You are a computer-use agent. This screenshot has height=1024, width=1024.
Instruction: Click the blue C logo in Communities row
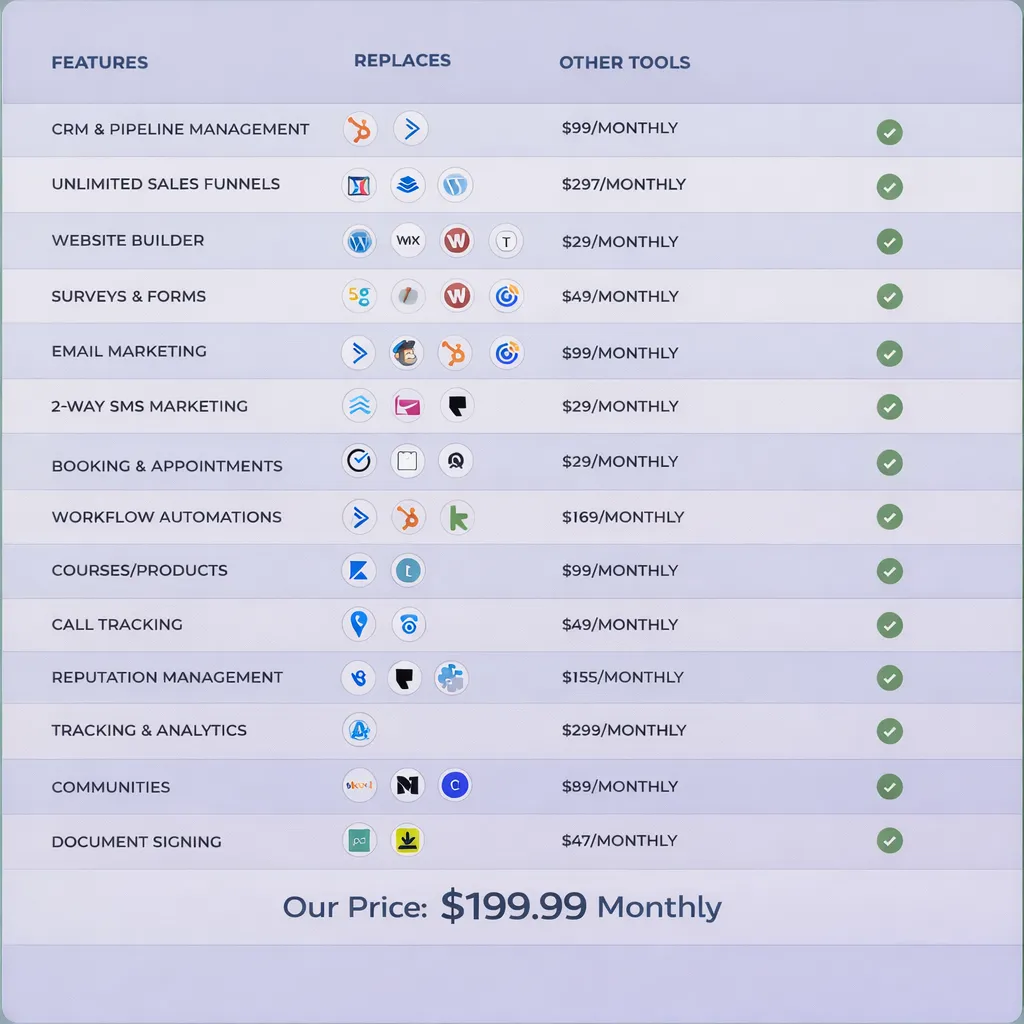[x=455, y=785]
